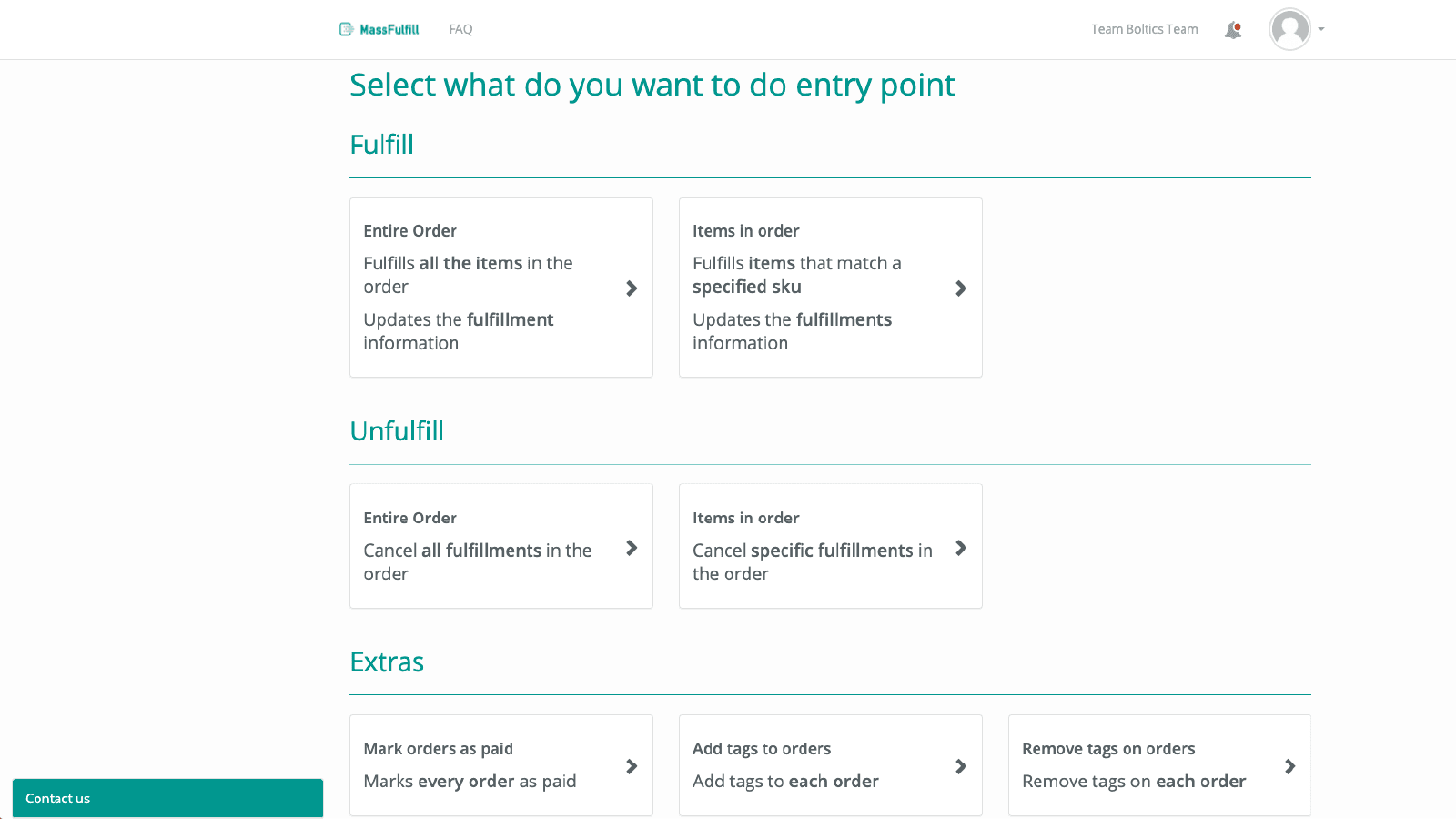
Task: Open notifications via the bell icon
Action: 1233,28
